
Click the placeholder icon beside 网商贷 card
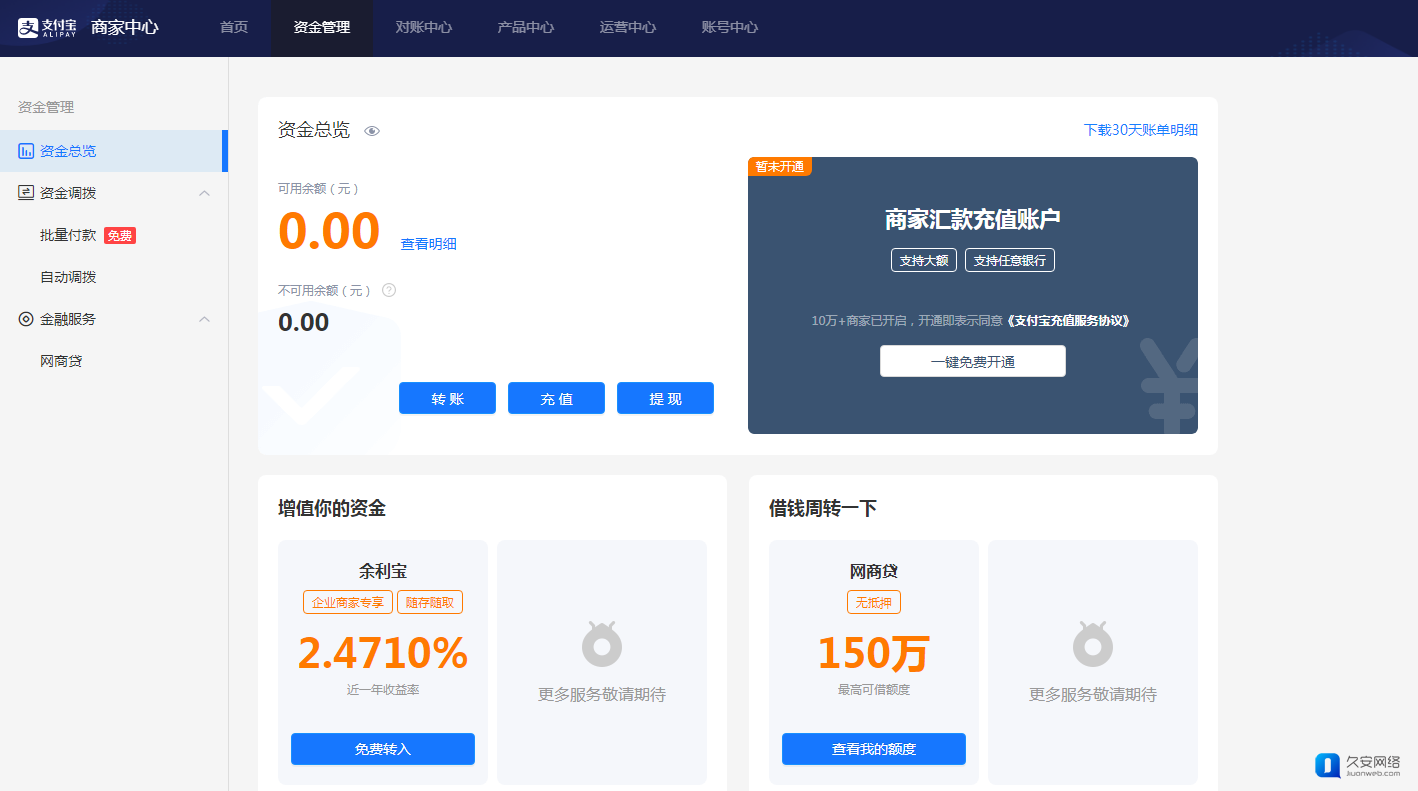pos(1093,644)
